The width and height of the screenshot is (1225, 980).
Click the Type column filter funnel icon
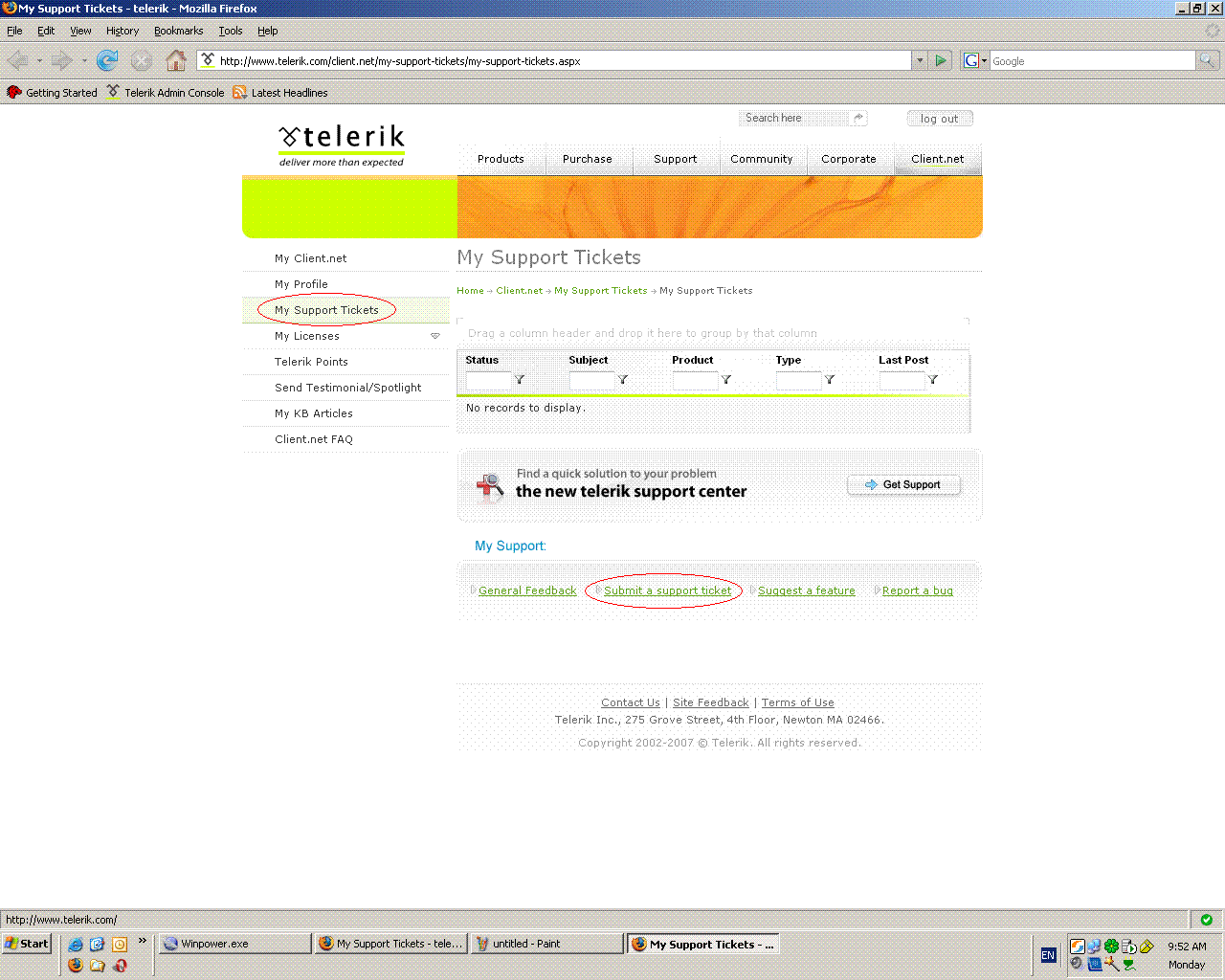pos(830,380)
